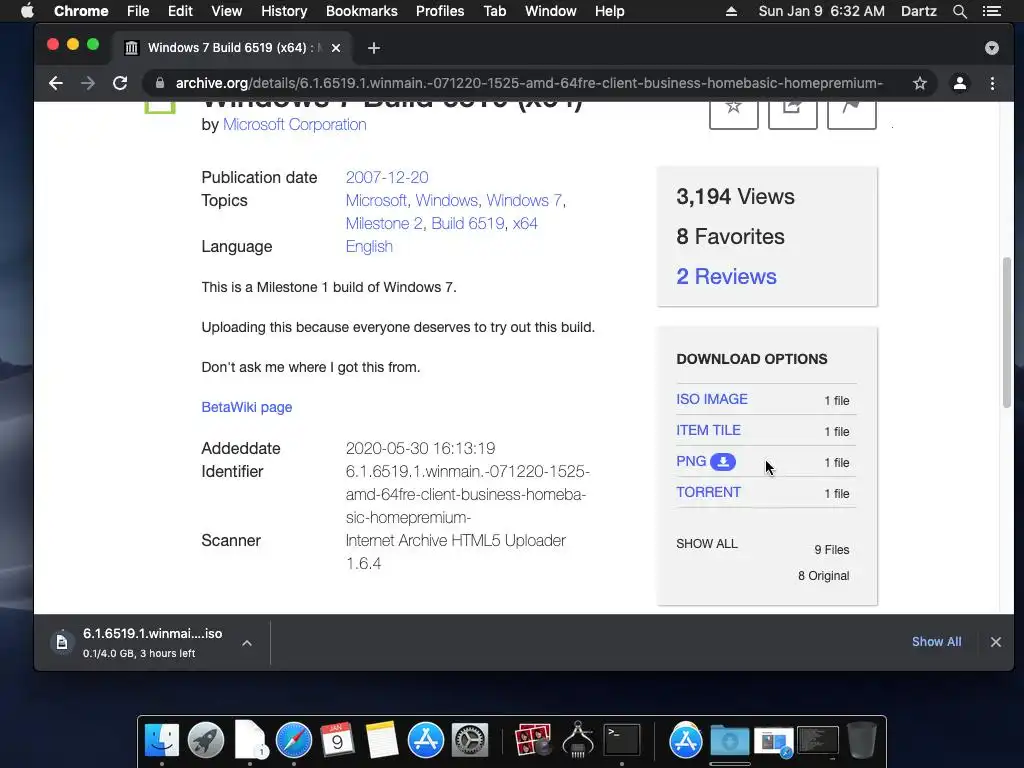Image resolution: width=1024 pixels, height=768 pixels.
Task: Open a new tab with the plus button
Action: [x=374, y=48]
